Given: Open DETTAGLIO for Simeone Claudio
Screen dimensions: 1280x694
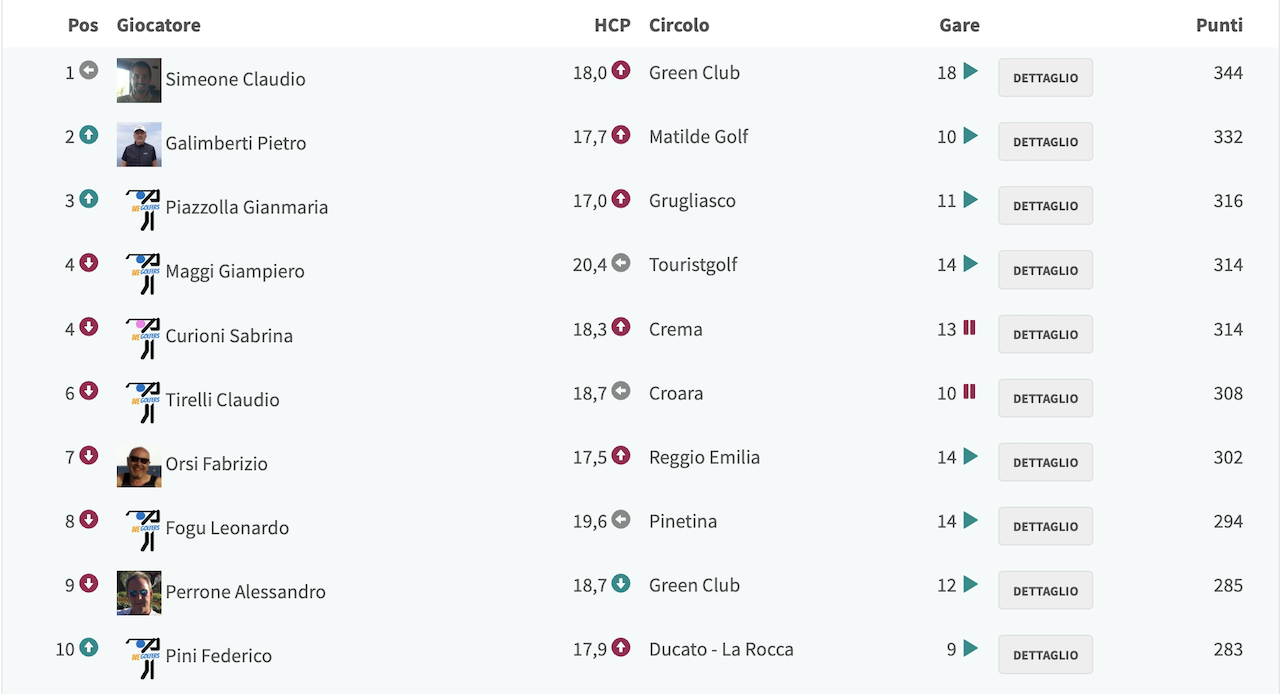Looking at the screenshot, I should 1045,78.
